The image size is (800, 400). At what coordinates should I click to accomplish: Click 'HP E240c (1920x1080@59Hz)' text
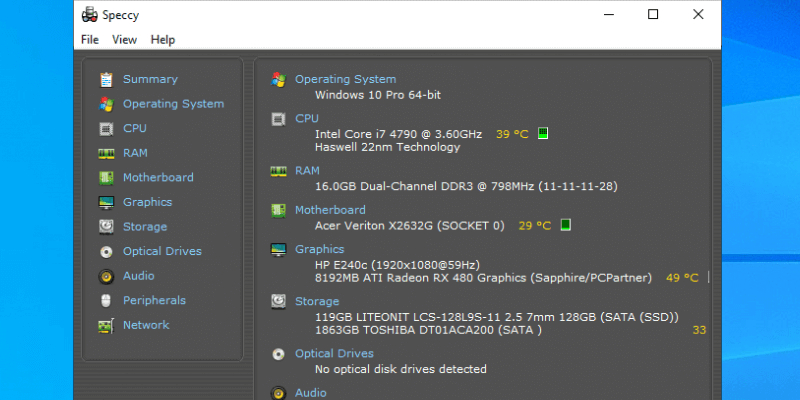tap(397, 265)
